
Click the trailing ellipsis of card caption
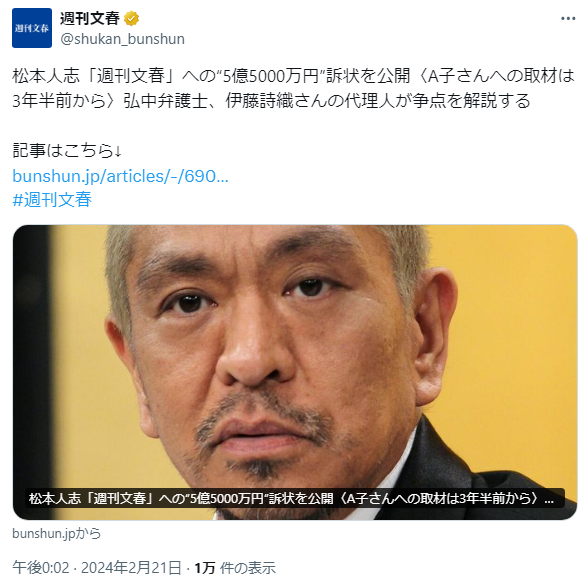coord(549,499)
